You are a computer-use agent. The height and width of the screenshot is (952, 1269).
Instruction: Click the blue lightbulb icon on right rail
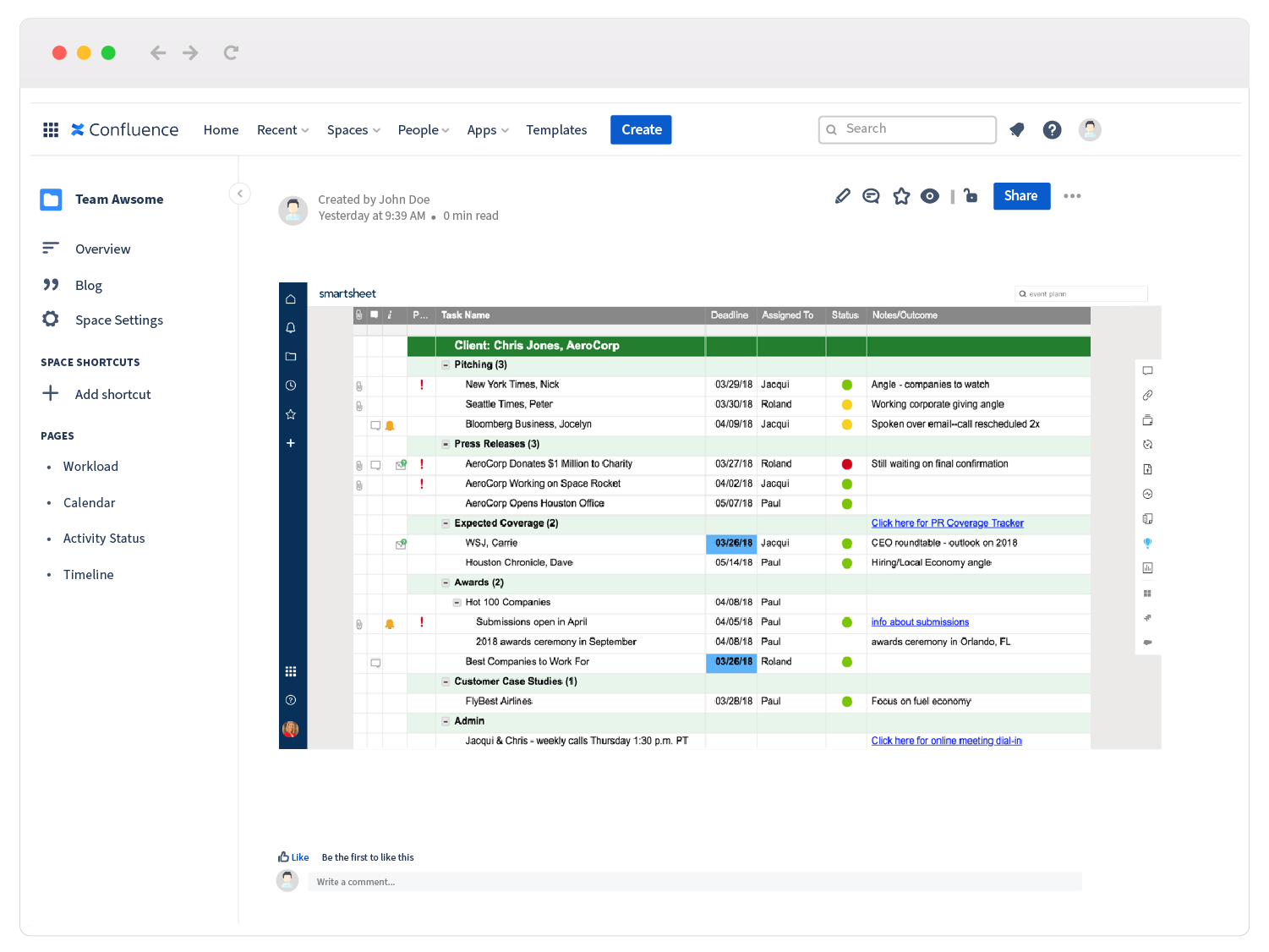click(x=1147, y=544)
